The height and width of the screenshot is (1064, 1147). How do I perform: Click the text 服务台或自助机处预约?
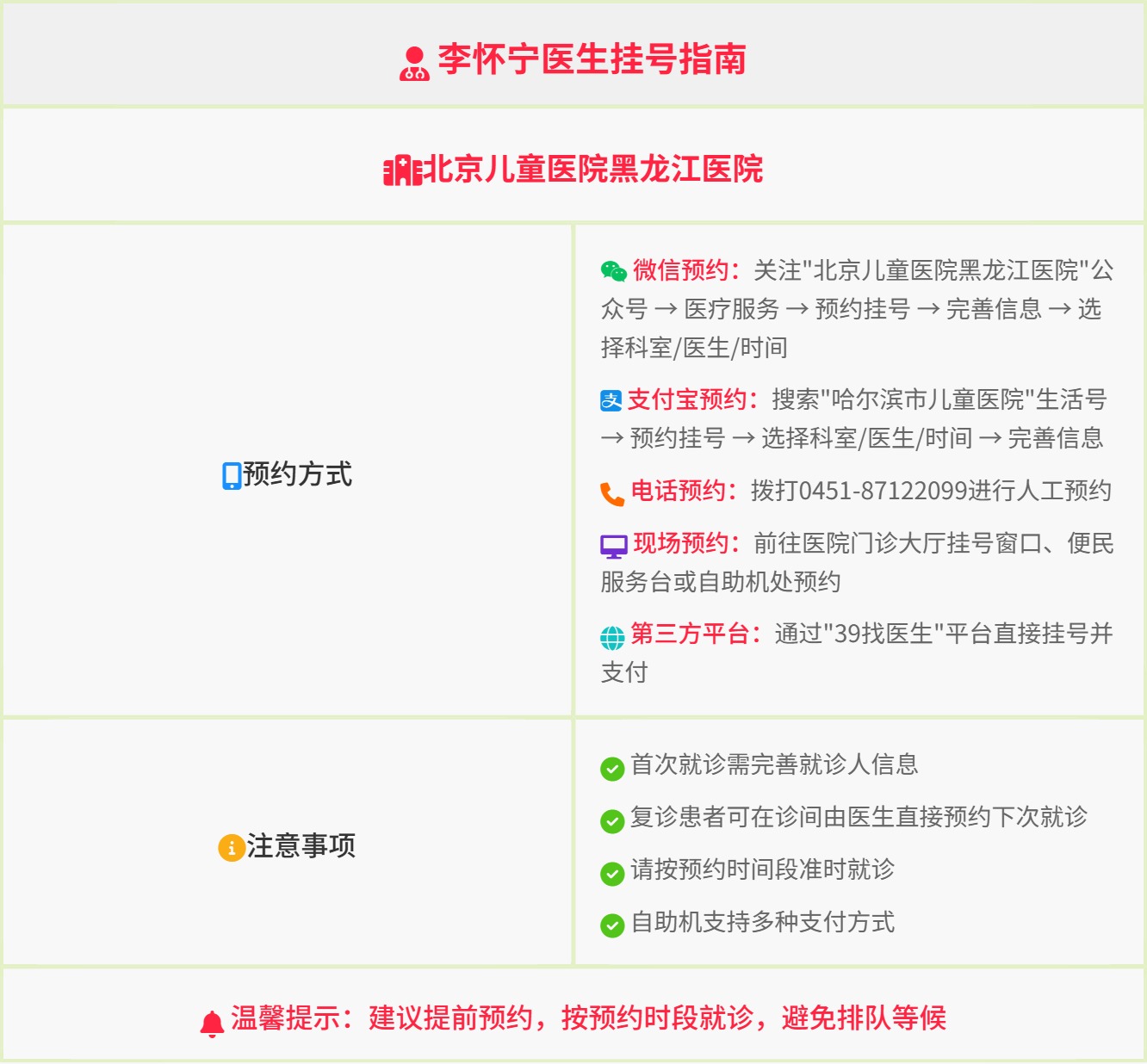pos(721,582)
